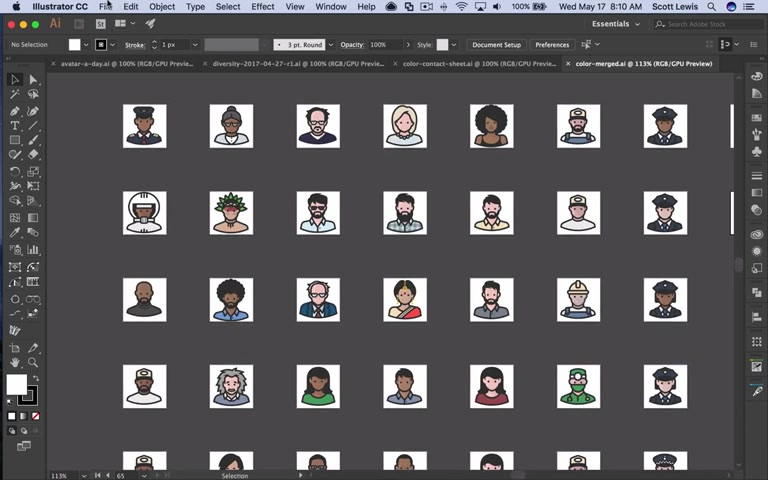
Task: Open the Effect menu
Action: pos(262,7)
